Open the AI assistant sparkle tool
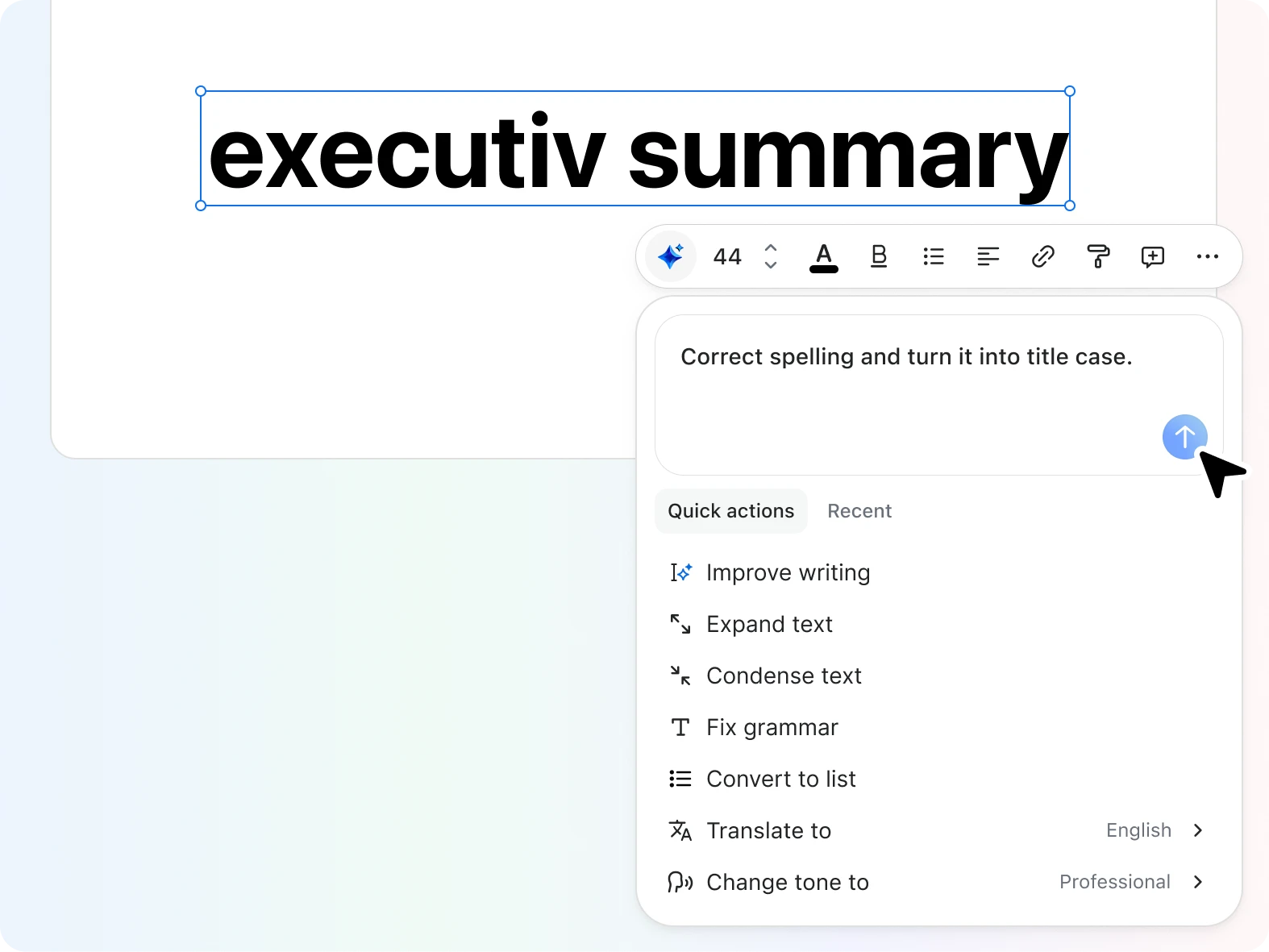 670,256
